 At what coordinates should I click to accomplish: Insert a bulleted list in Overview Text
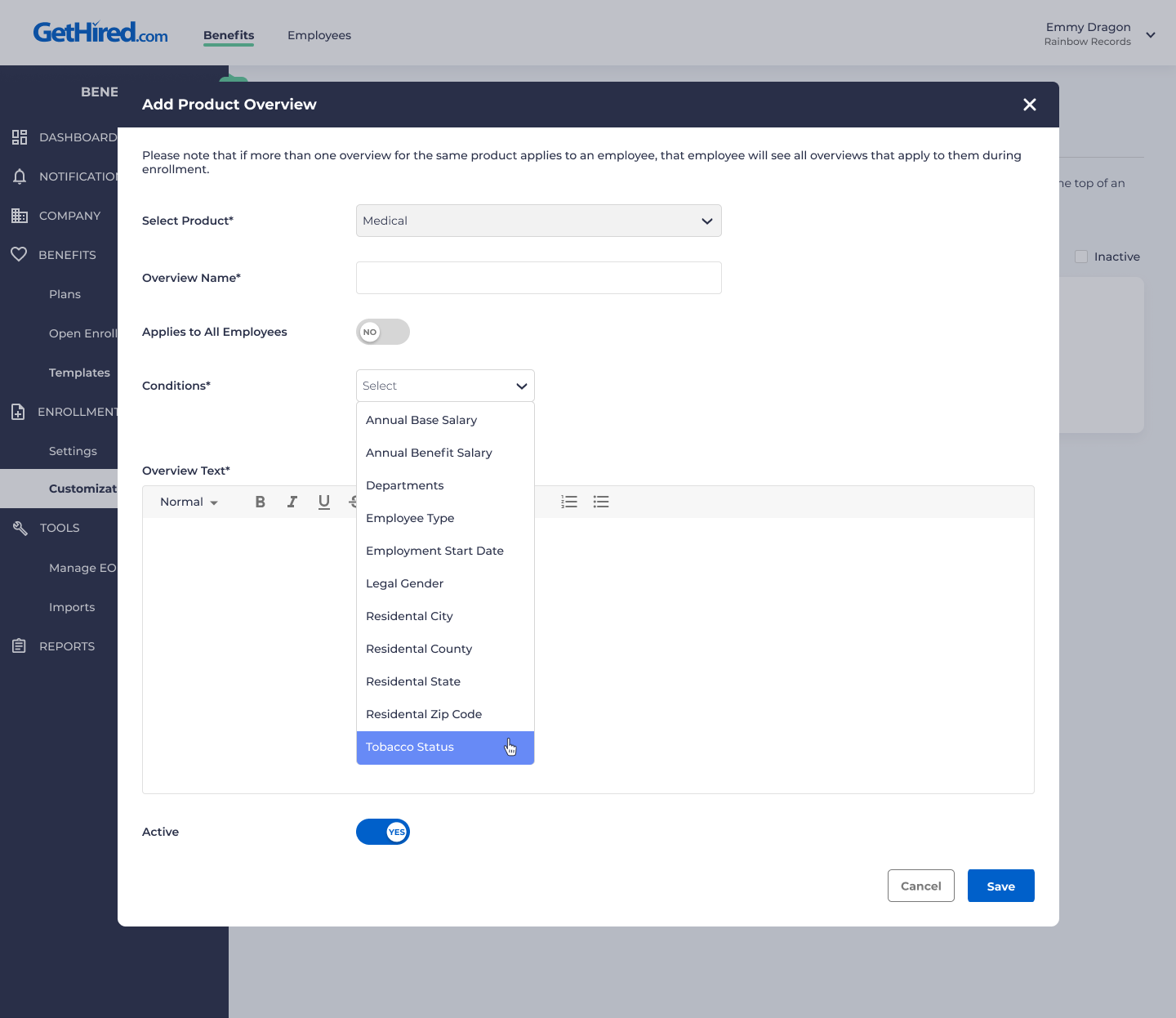click(x=601, y=502)
